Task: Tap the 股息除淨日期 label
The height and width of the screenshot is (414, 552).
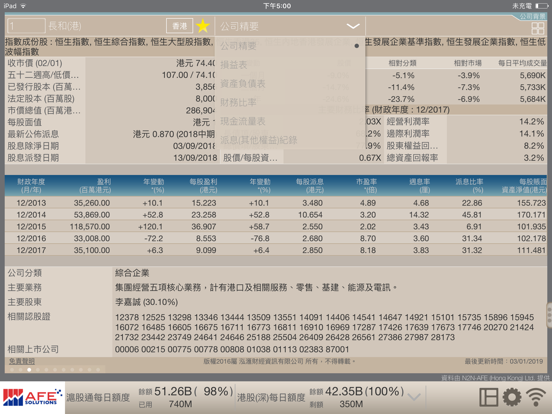Action: (x=33, y=146)
